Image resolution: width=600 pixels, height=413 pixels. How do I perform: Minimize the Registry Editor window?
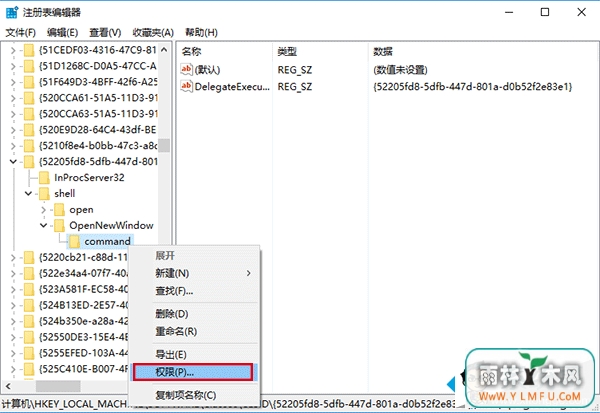pos(509,12)
